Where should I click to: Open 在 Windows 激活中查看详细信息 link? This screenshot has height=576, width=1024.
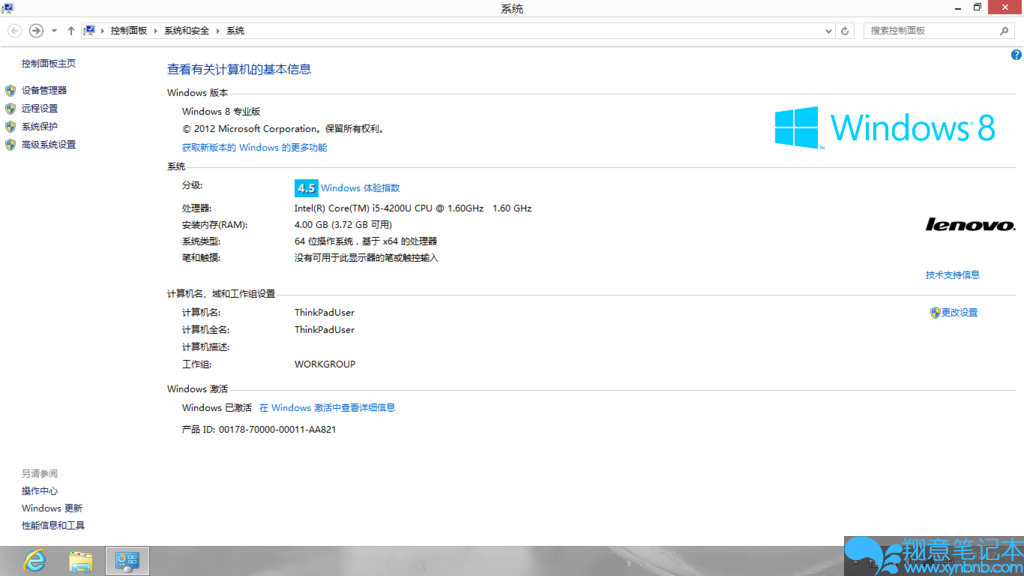[327, 408]
